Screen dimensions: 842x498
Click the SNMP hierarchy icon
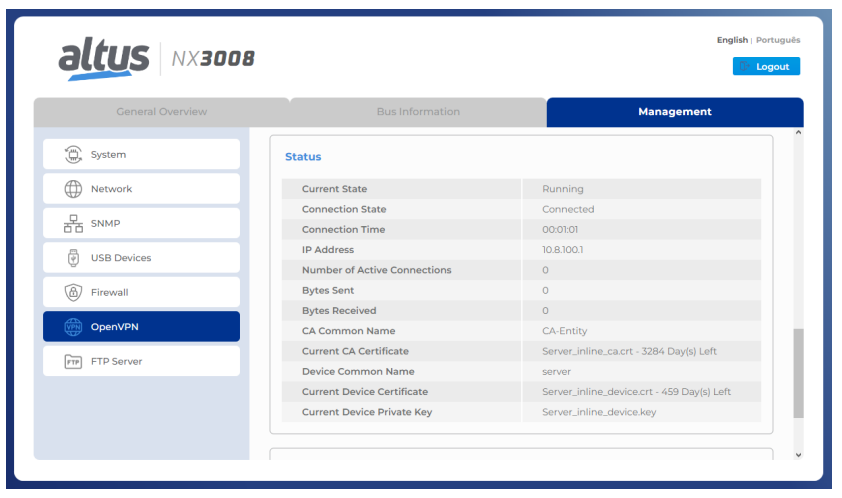coord(73,224)
